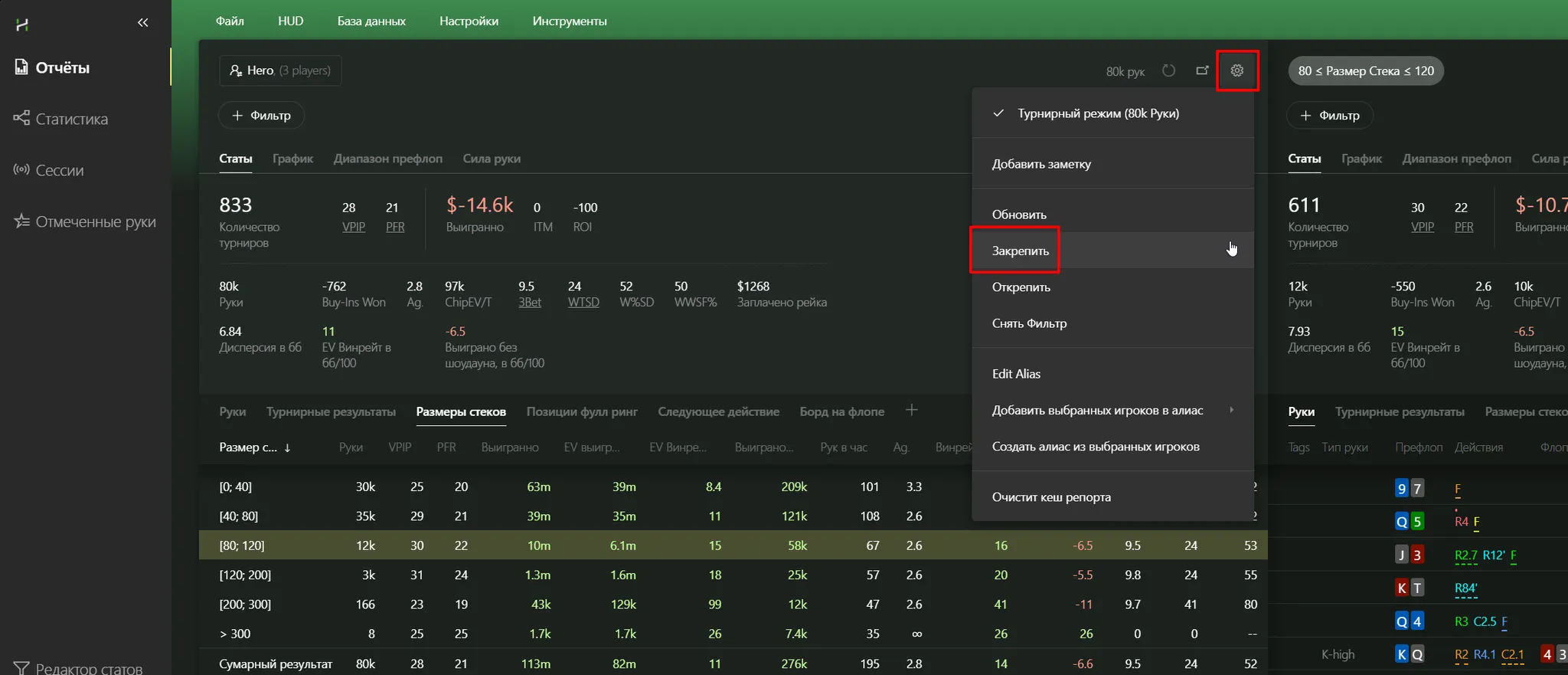Viewport: 1568px width, 675px height.
Task: Open Отмеченные руки in sidebar
Action: click(x=95, y=221)
